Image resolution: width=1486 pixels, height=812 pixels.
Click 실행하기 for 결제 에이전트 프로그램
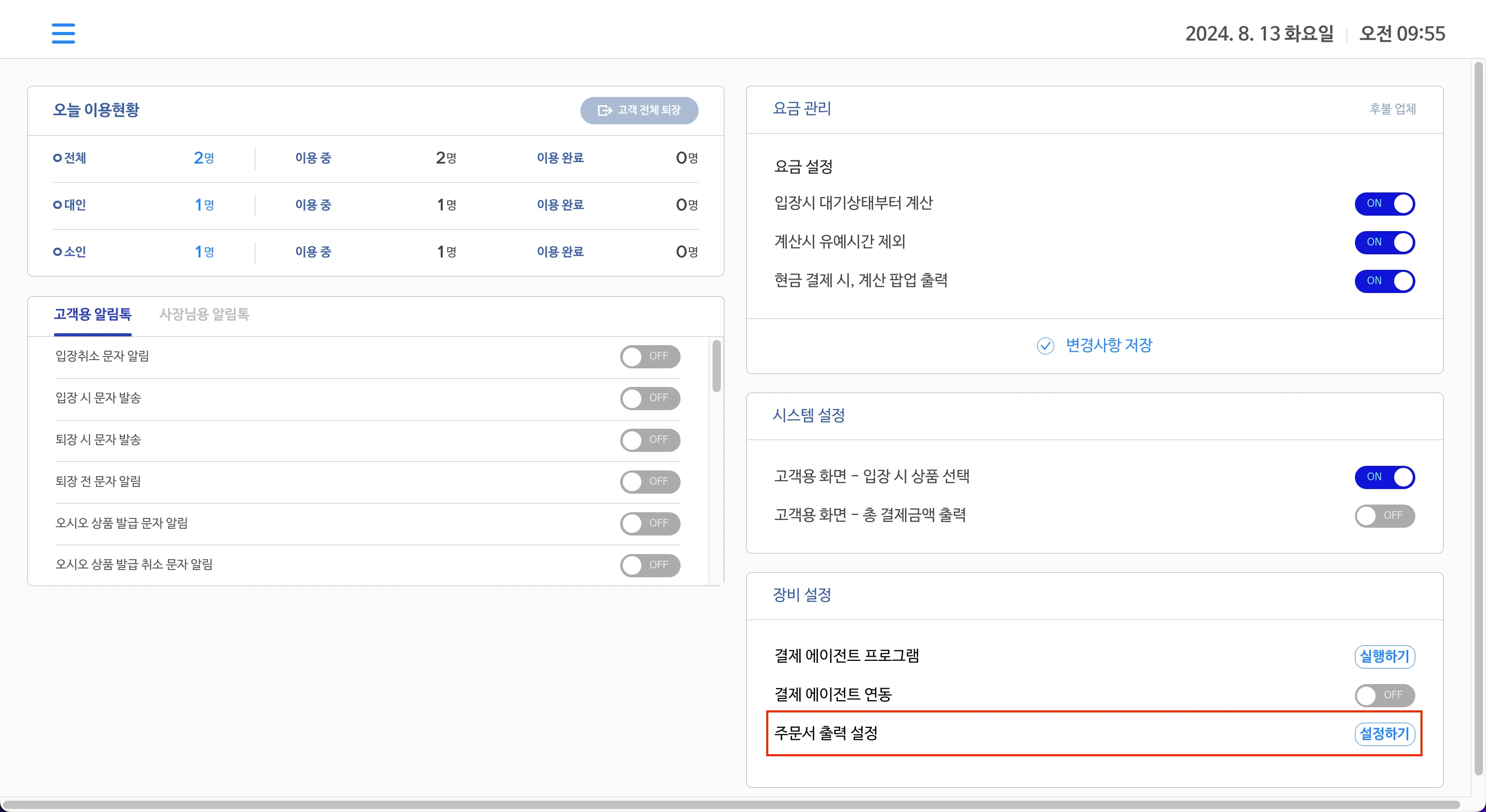(x=1384, y=656)
